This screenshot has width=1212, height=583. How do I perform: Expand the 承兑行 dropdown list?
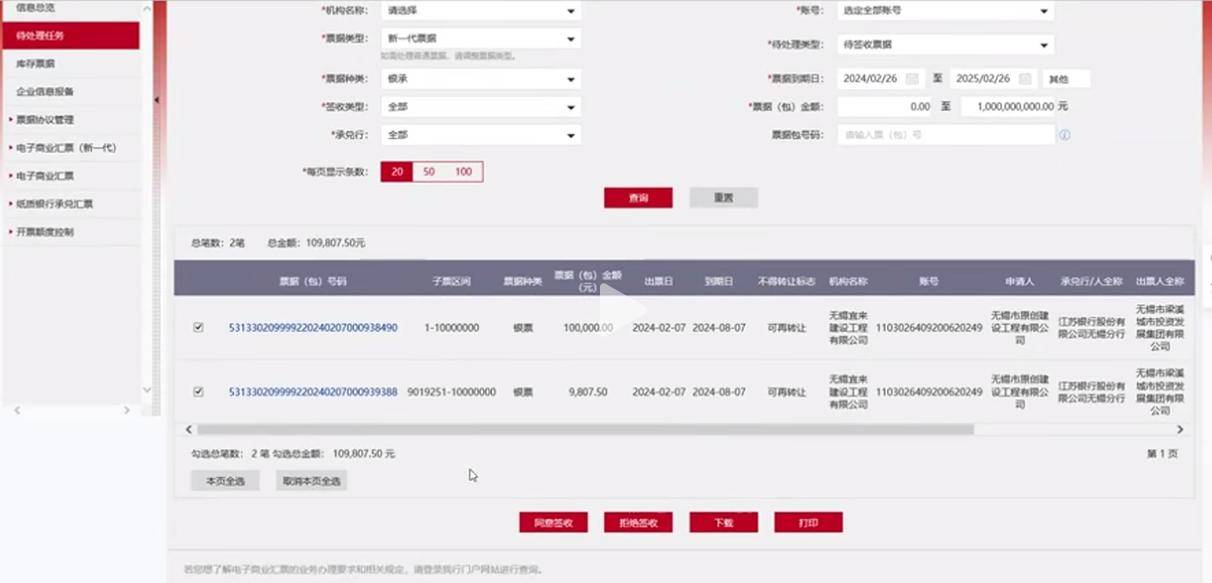click(x=481, y=135)
